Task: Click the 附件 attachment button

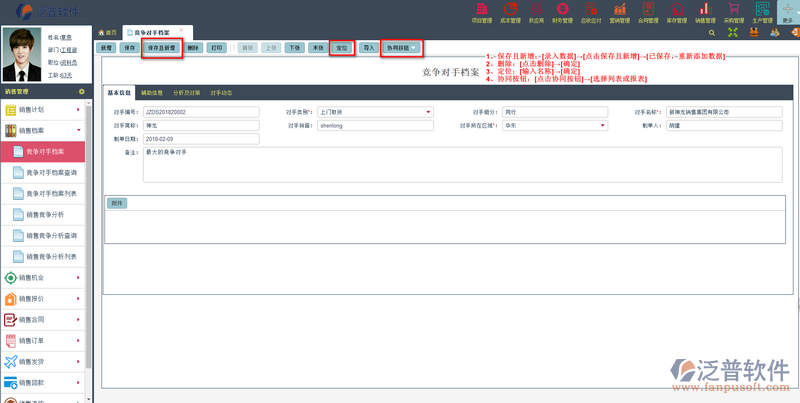Action: [117, 203]
